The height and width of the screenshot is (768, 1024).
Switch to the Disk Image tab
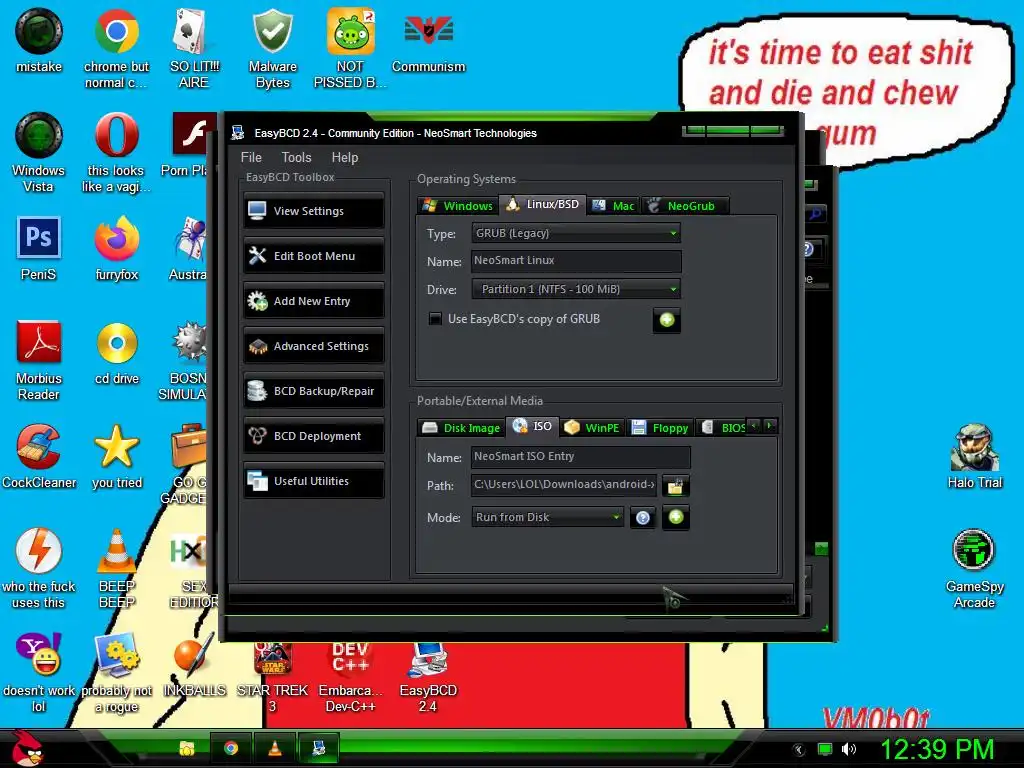pos(462,428)
